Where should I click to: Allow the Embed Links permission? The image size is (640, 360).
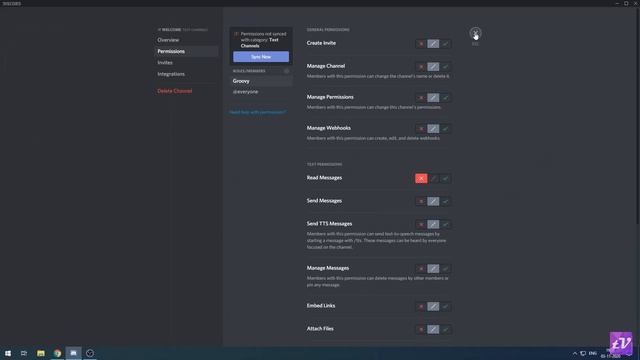[x=445, y=306]
